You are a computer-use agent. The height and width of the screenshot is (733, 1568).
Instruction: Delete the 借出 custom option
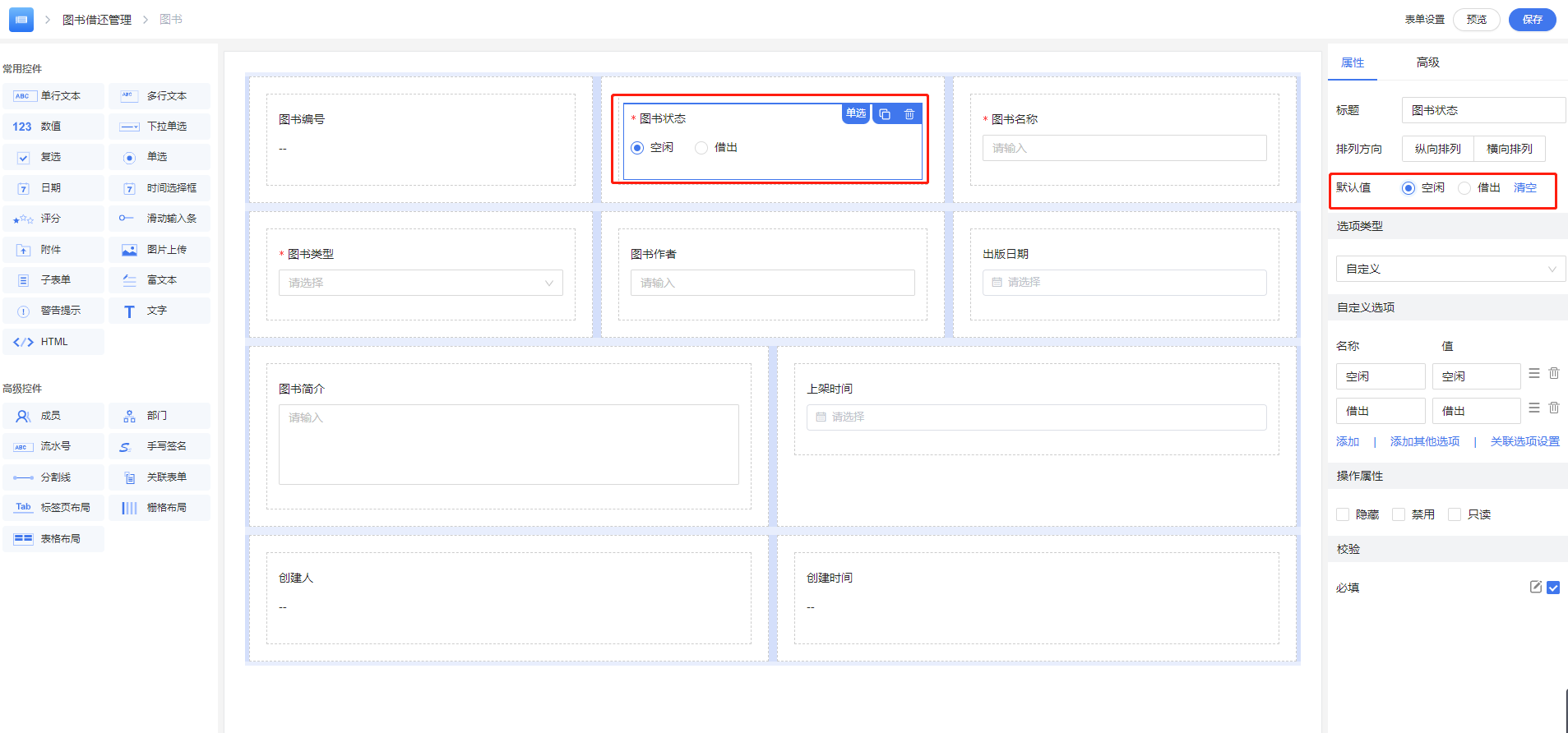[1554, 408]
